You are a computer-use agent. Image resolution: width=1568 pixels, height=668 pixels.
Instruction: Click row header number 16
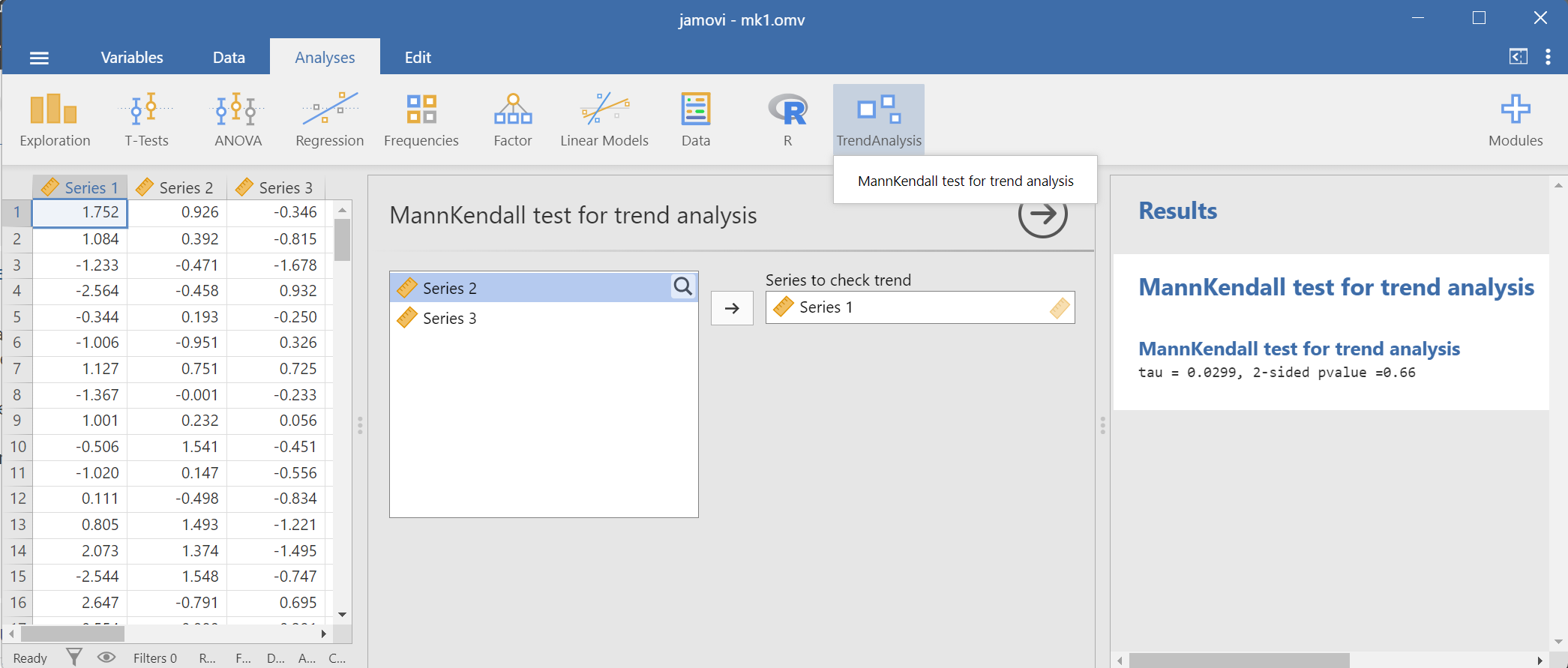(17, 603)
